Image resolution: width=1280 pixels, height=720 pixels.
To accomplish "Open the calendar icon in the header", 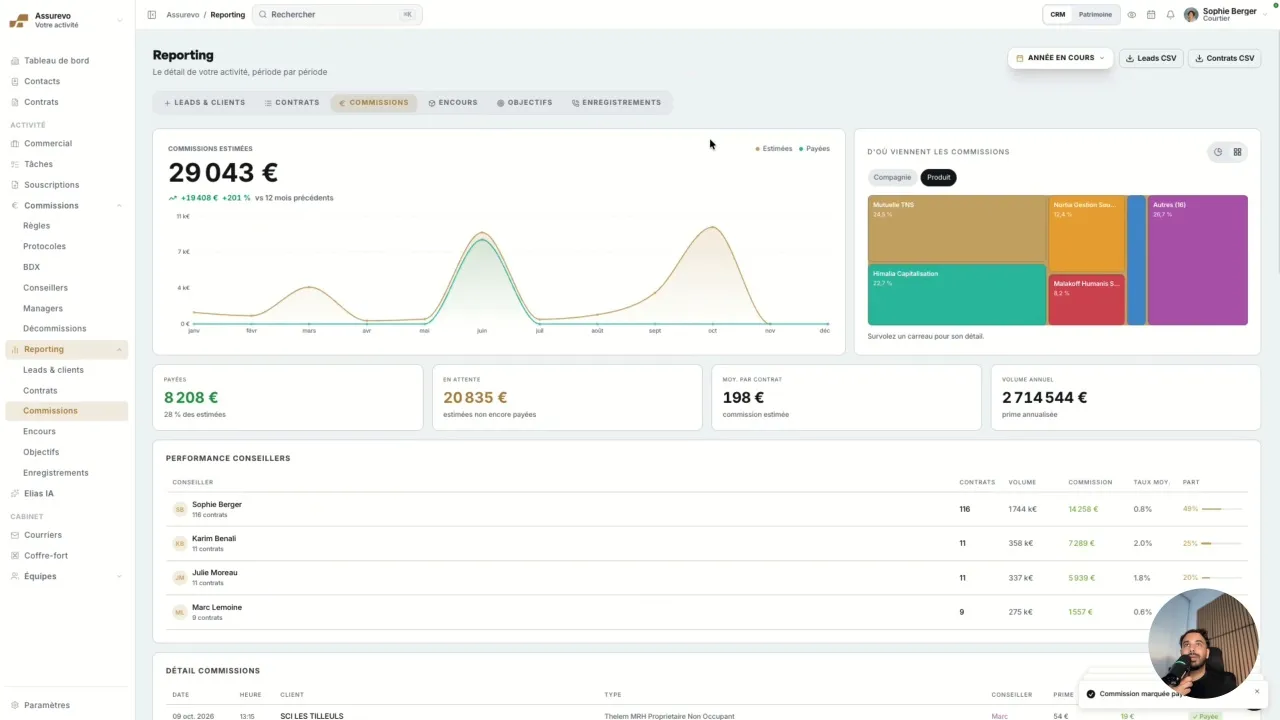I will pos(1151,15).
